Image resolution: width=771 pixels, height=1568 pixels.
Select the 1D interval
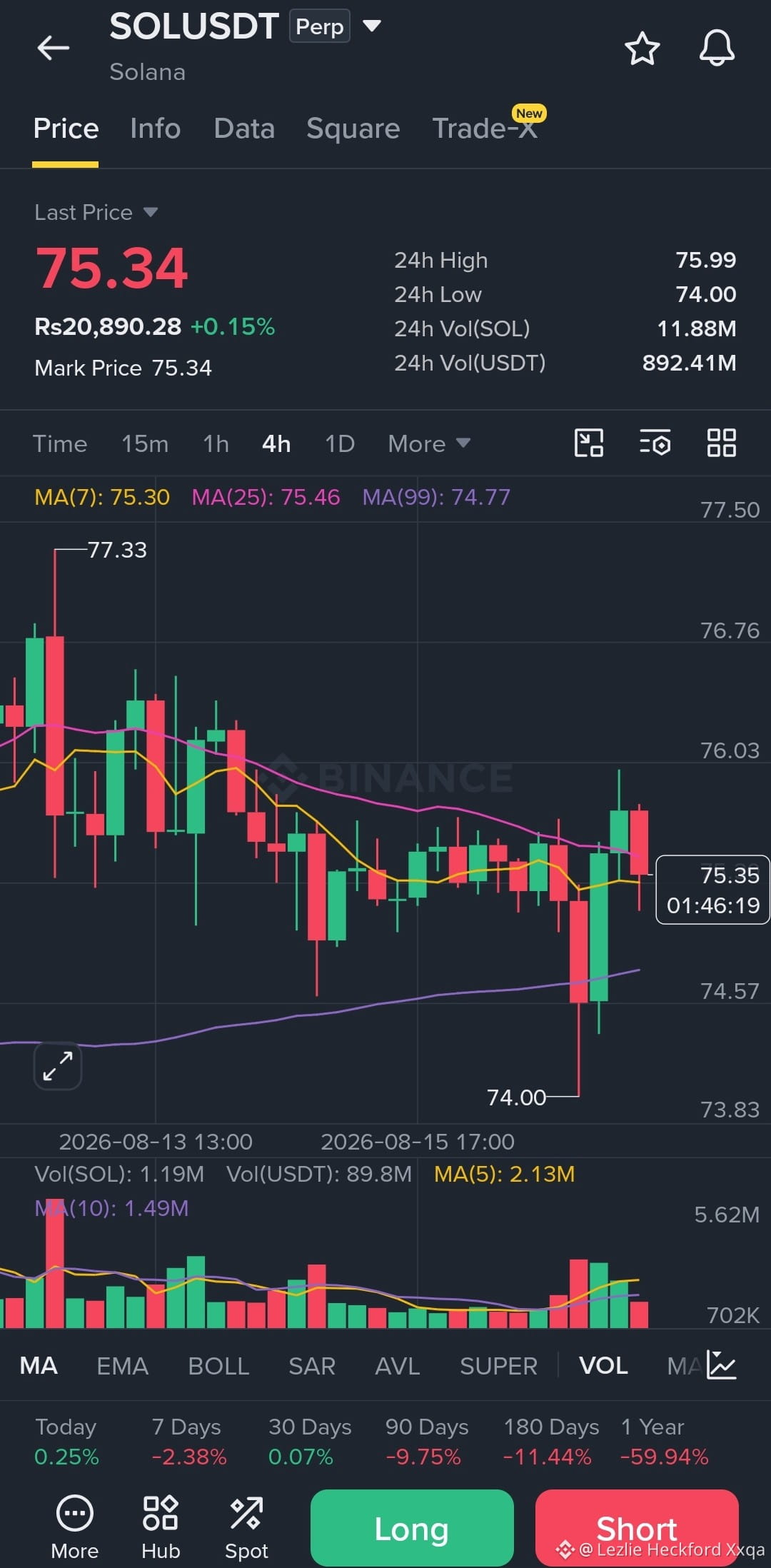(x=340, y=443)
